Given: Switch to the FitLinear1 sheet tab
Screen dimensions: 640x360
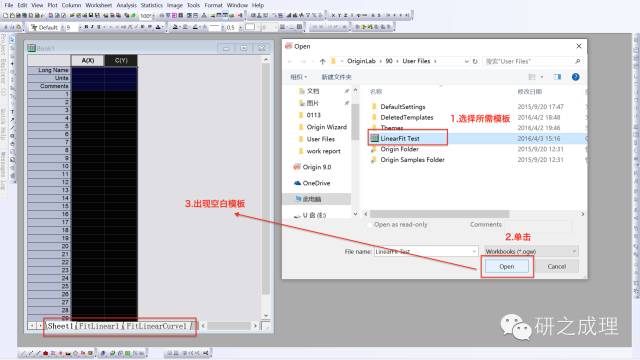Looking at the screenshot, I should (x=99, y=326).
